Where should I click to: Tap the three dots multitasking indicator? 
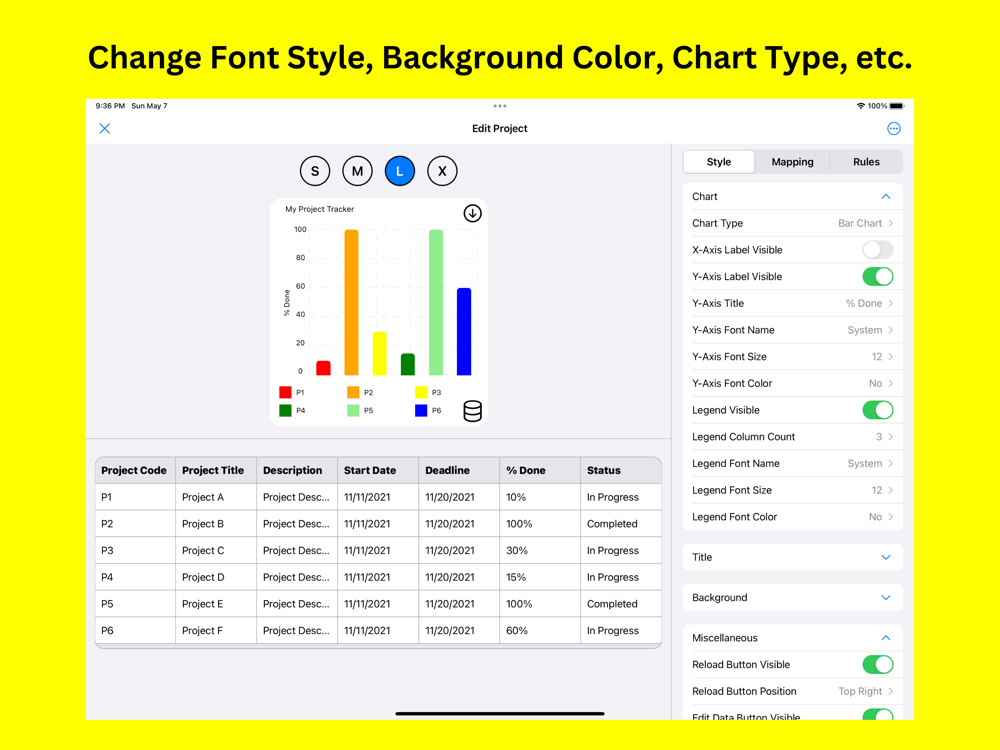[x=499, y=106]
